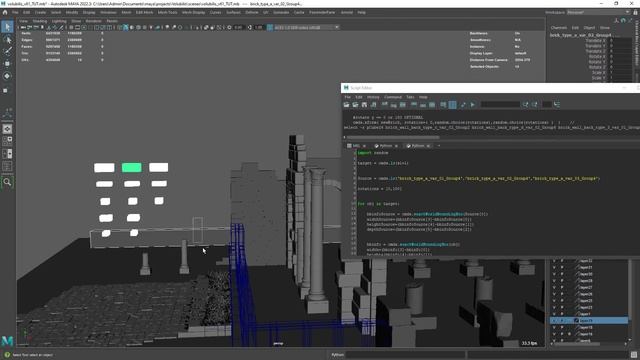Click the Save Script icon in the Script Editor
The image size is (640, 360).
click(x=364, y=105)
